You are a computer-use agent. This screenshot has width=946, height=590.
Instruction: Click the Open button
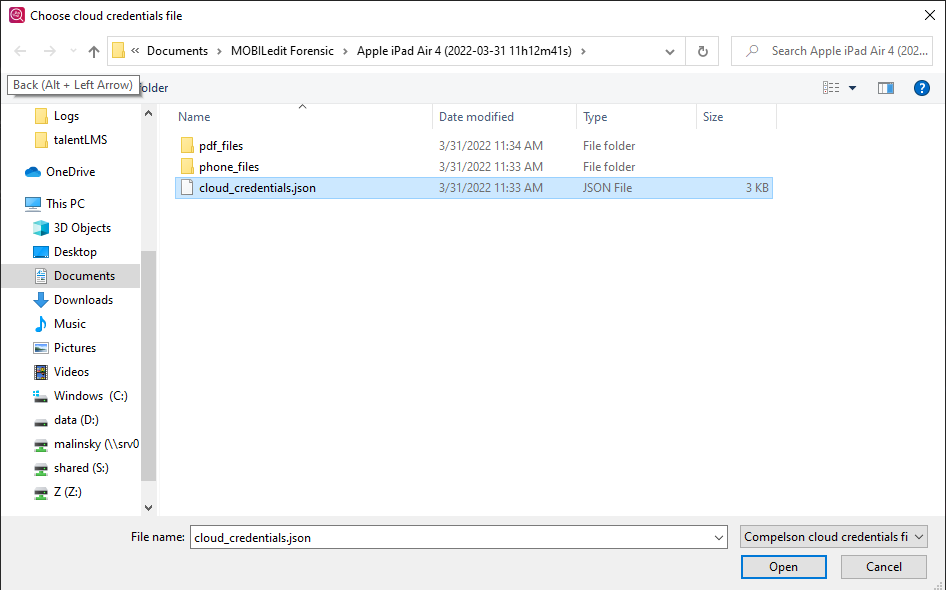click(x=783, y=567)
